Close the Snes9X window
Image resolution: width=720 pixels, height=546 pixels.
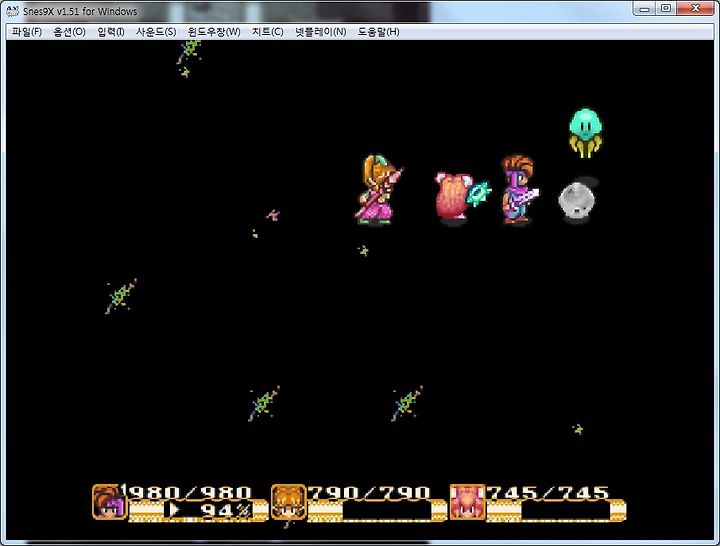click(695, 8)
